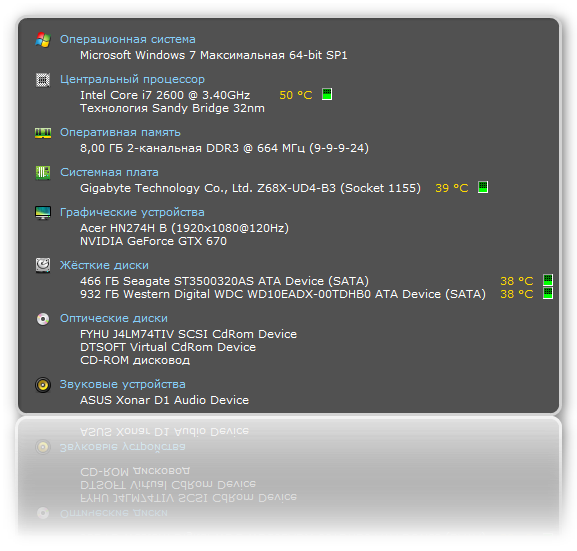Open the Графические устройства section link
Viewport: 577px width, 551px height.
(132, 212)
